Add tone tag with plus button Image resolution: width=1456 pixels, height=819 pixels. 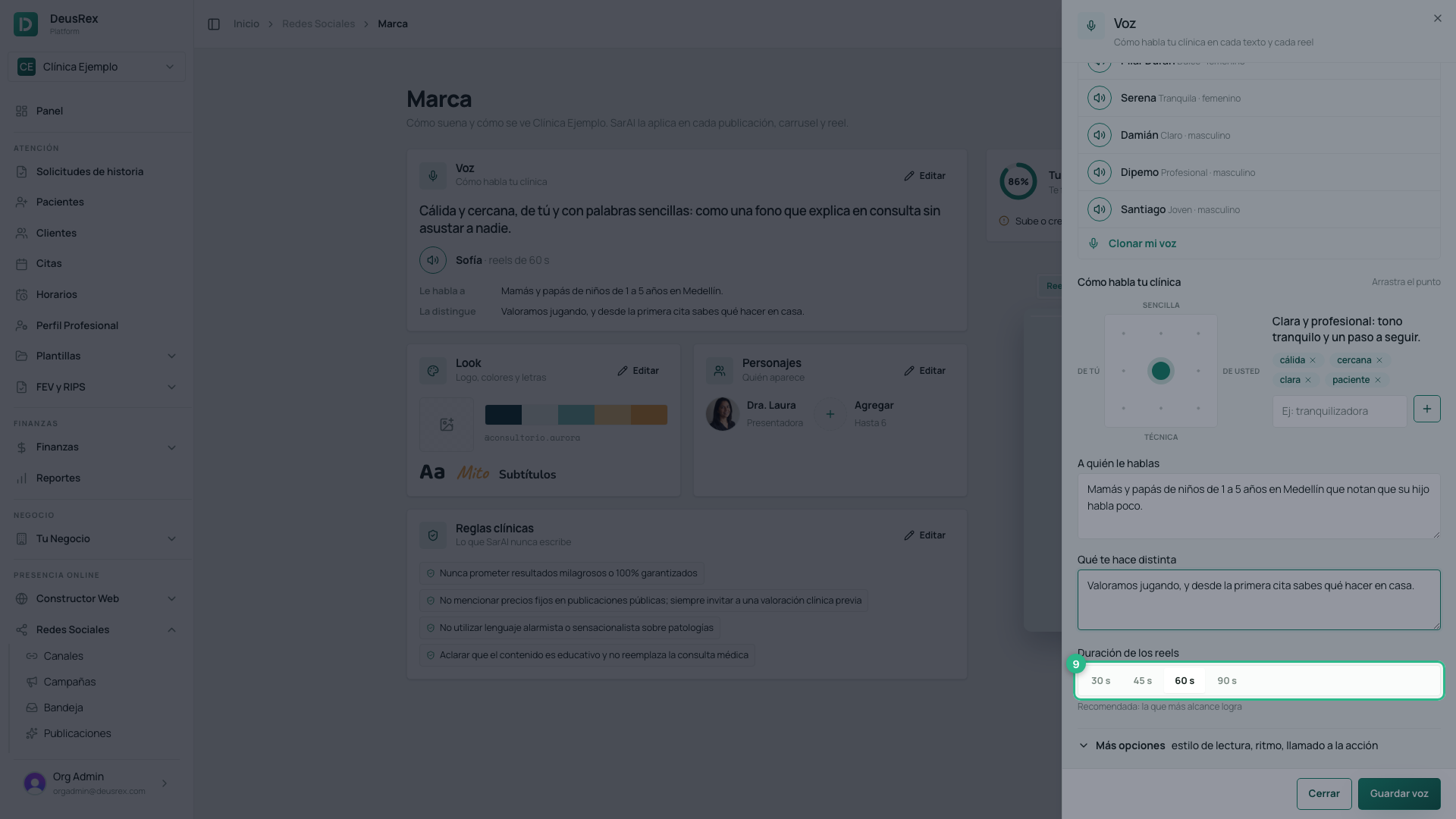tap(1426, 409)
